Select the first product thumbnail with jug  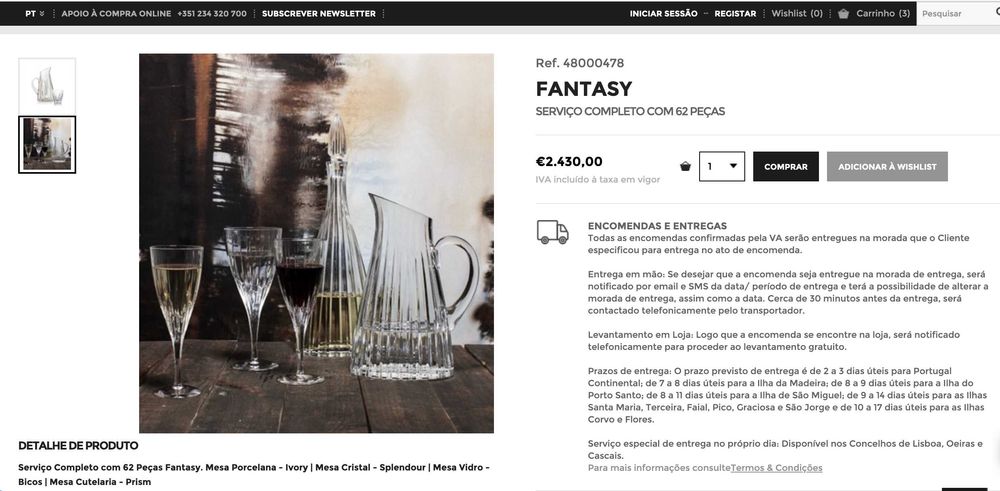[x=47, y=86]
